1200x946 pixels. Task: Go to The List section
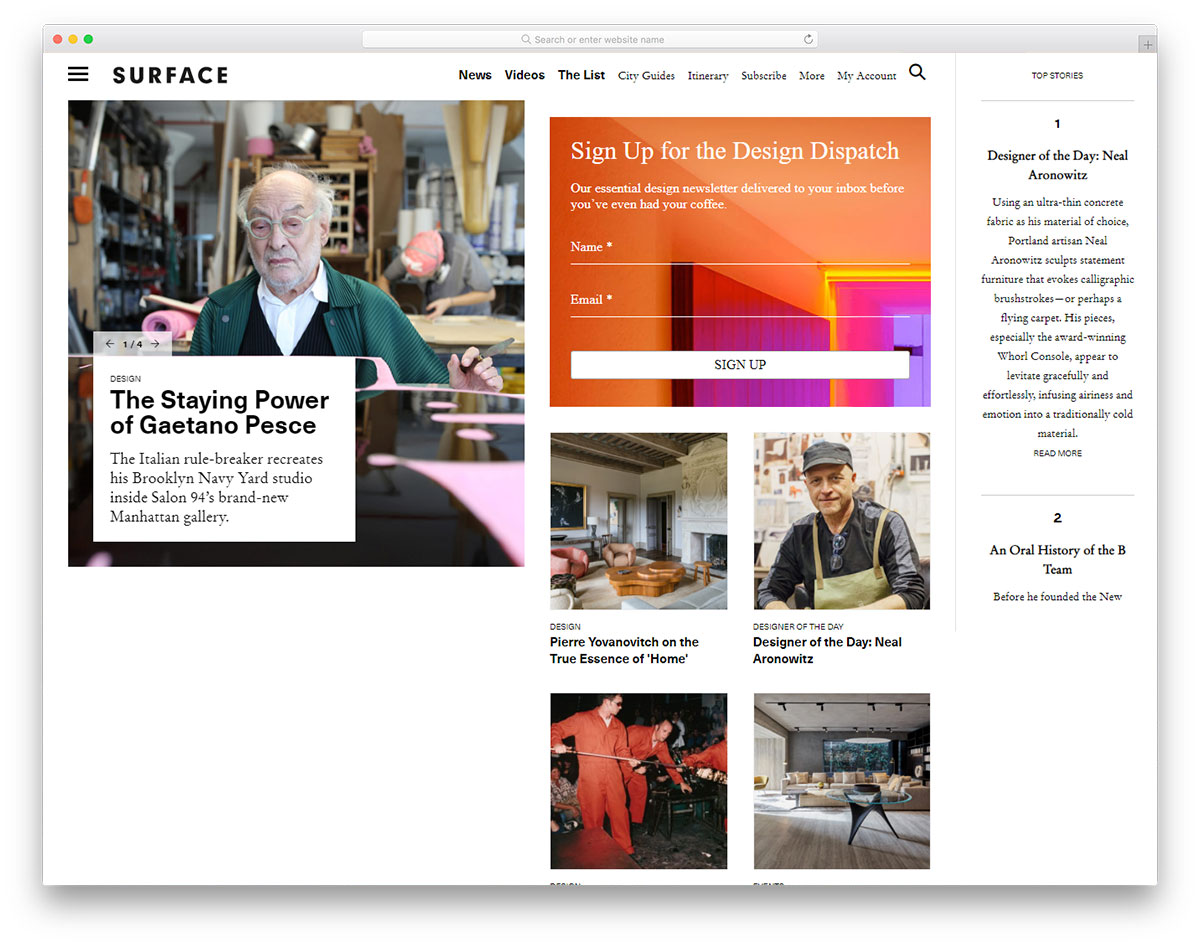581,75
